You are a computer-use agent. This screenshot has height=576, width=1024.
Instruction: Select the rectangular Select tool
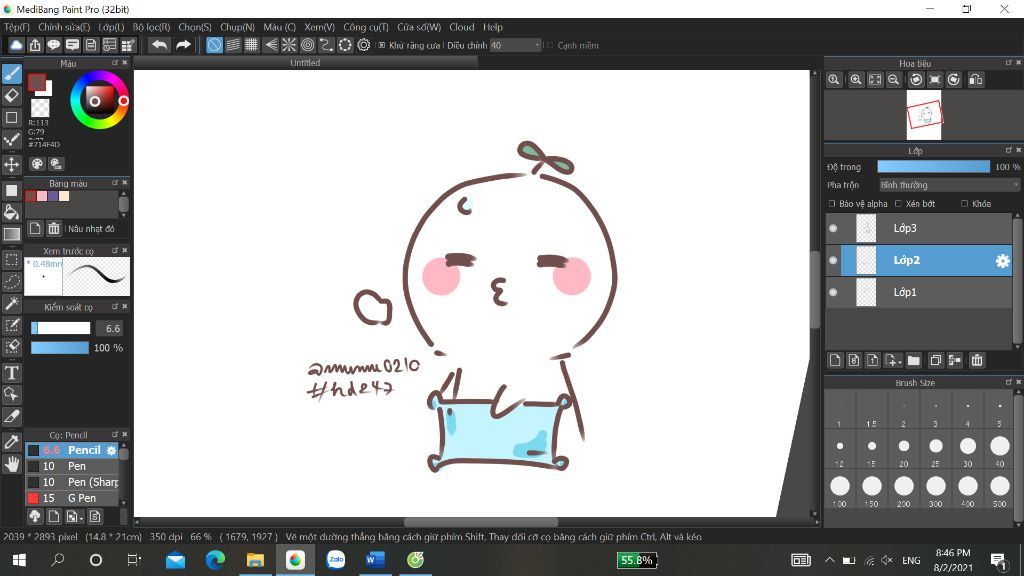click(x=12, y=260)
